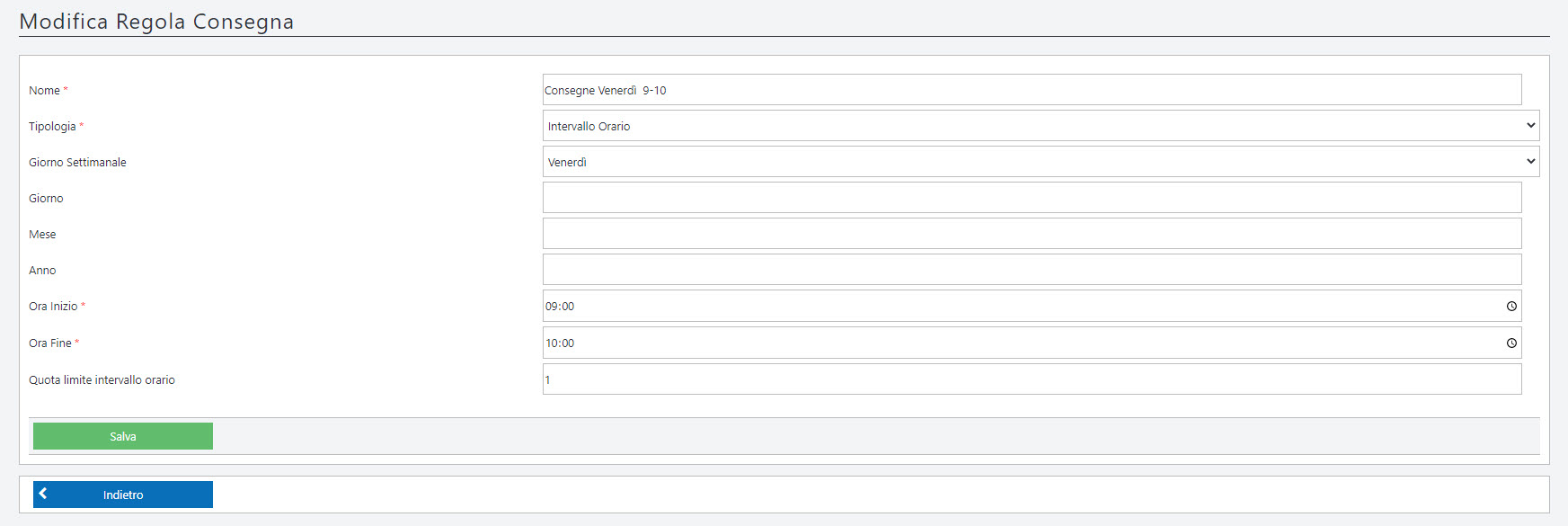Focus the empty Anno input field
This screenshot has height=526, width=1568.
[x=1032, y=270]
